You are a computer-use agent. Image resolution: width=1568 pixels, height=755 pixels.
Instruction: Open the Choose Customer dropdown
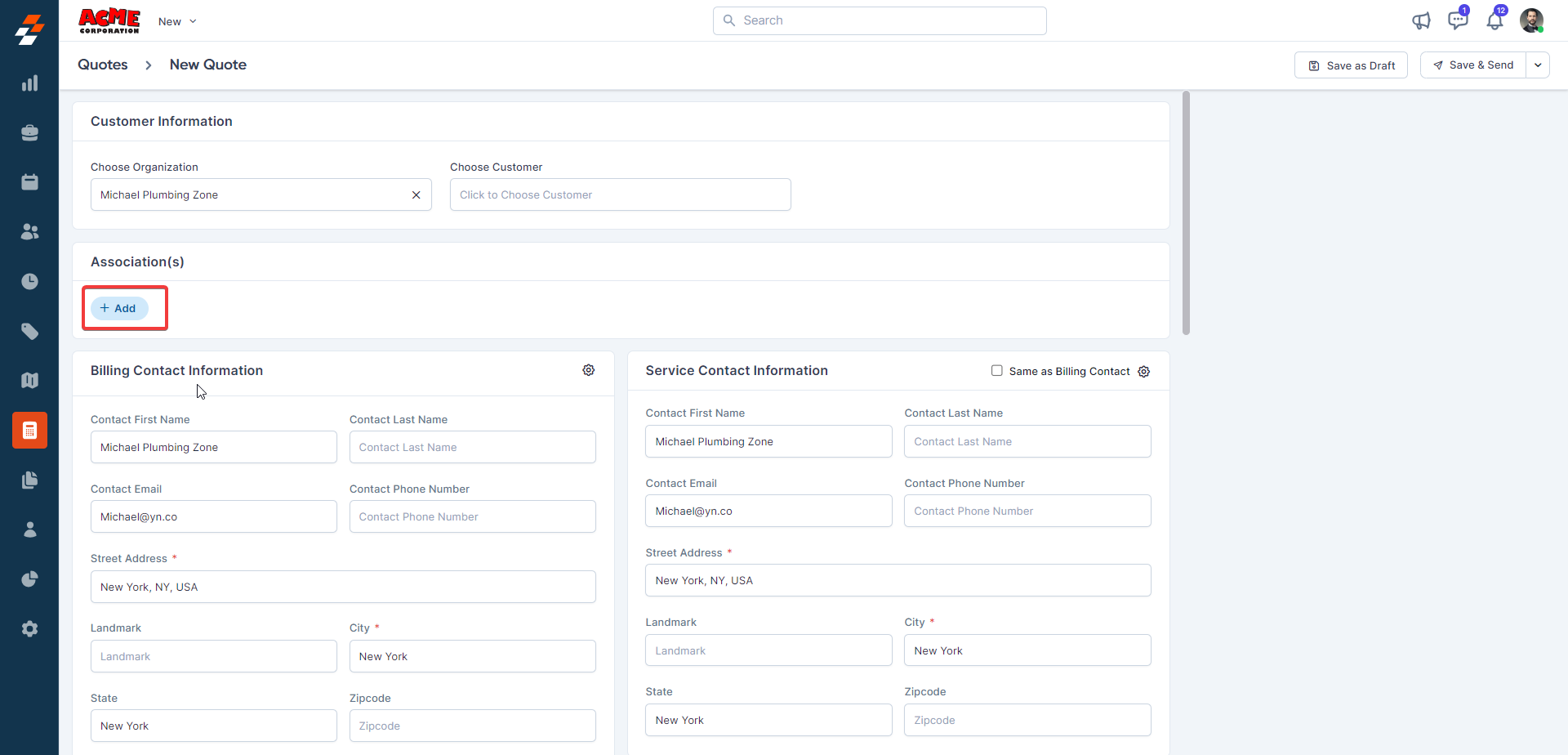(620, 194)
